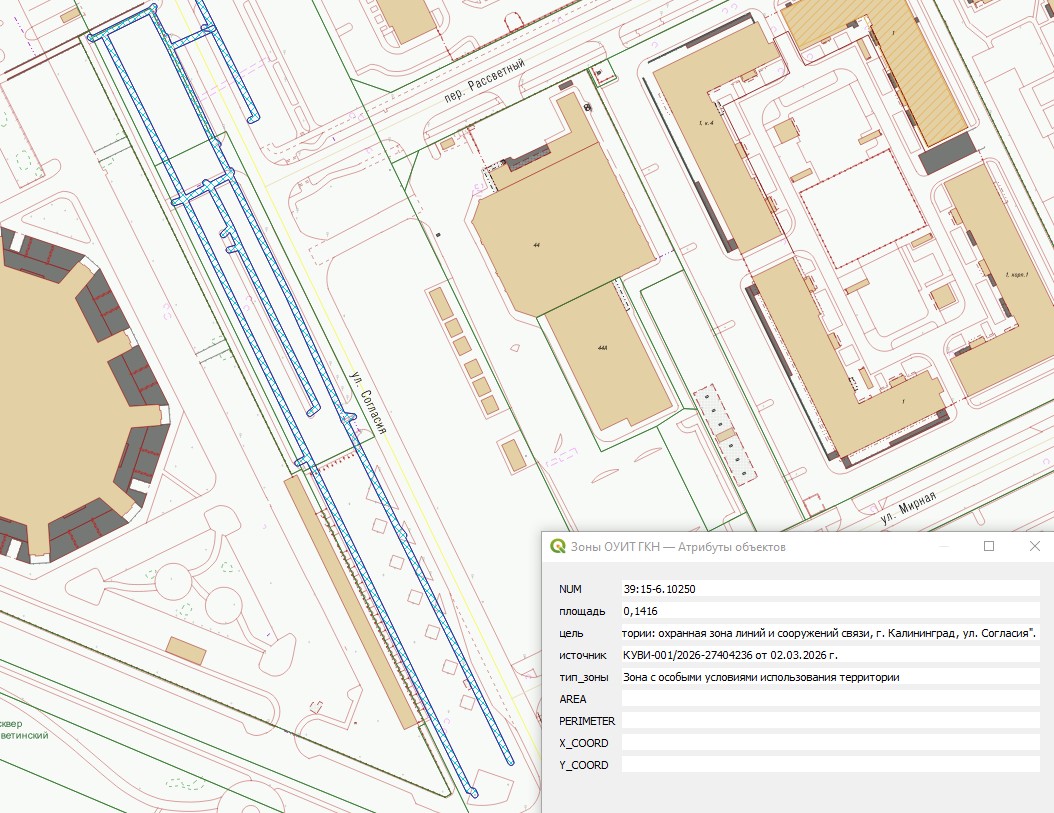
Task: Click building 44А on the map
Action: pos(602,348)
